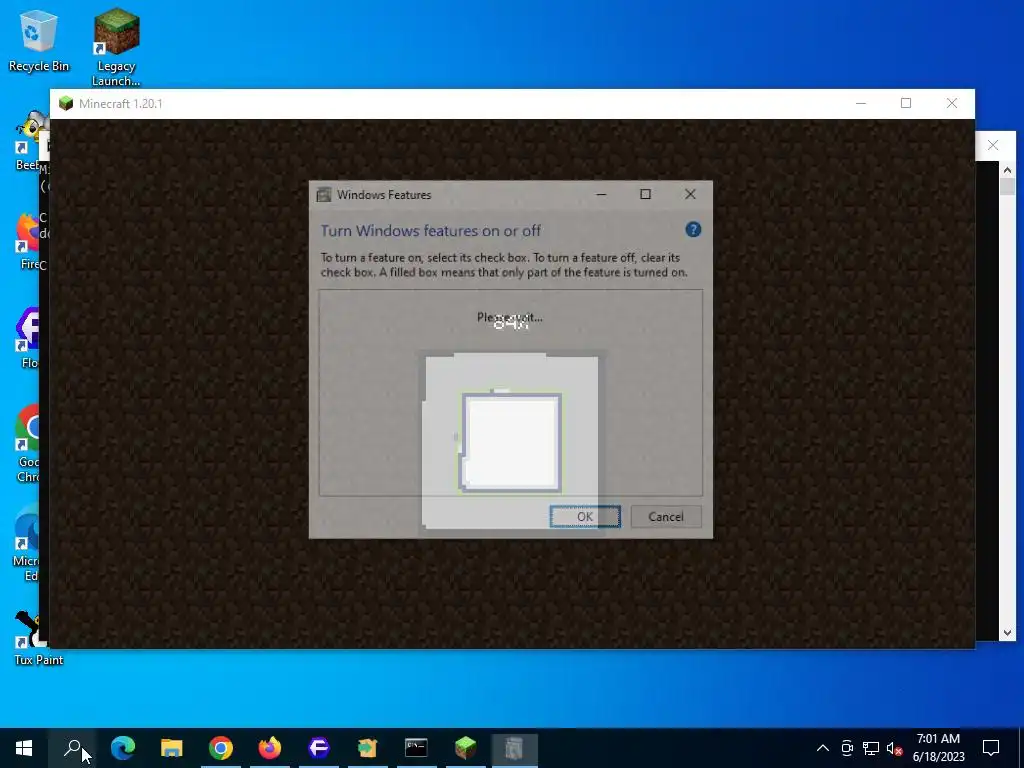Click OK in Windows Features dialog
Viewport: 1024px width, 768px height.
coord(584,517)
